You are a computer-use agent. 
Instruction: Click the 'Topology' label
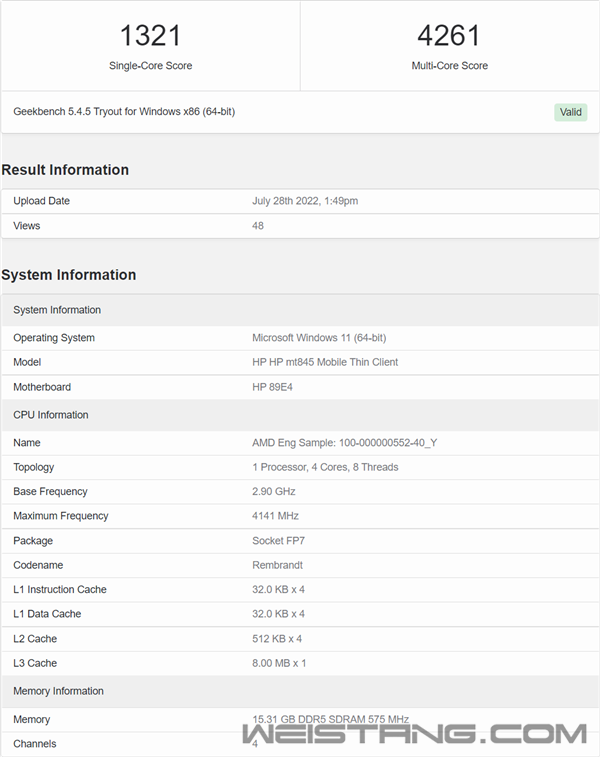pos(33,467)
